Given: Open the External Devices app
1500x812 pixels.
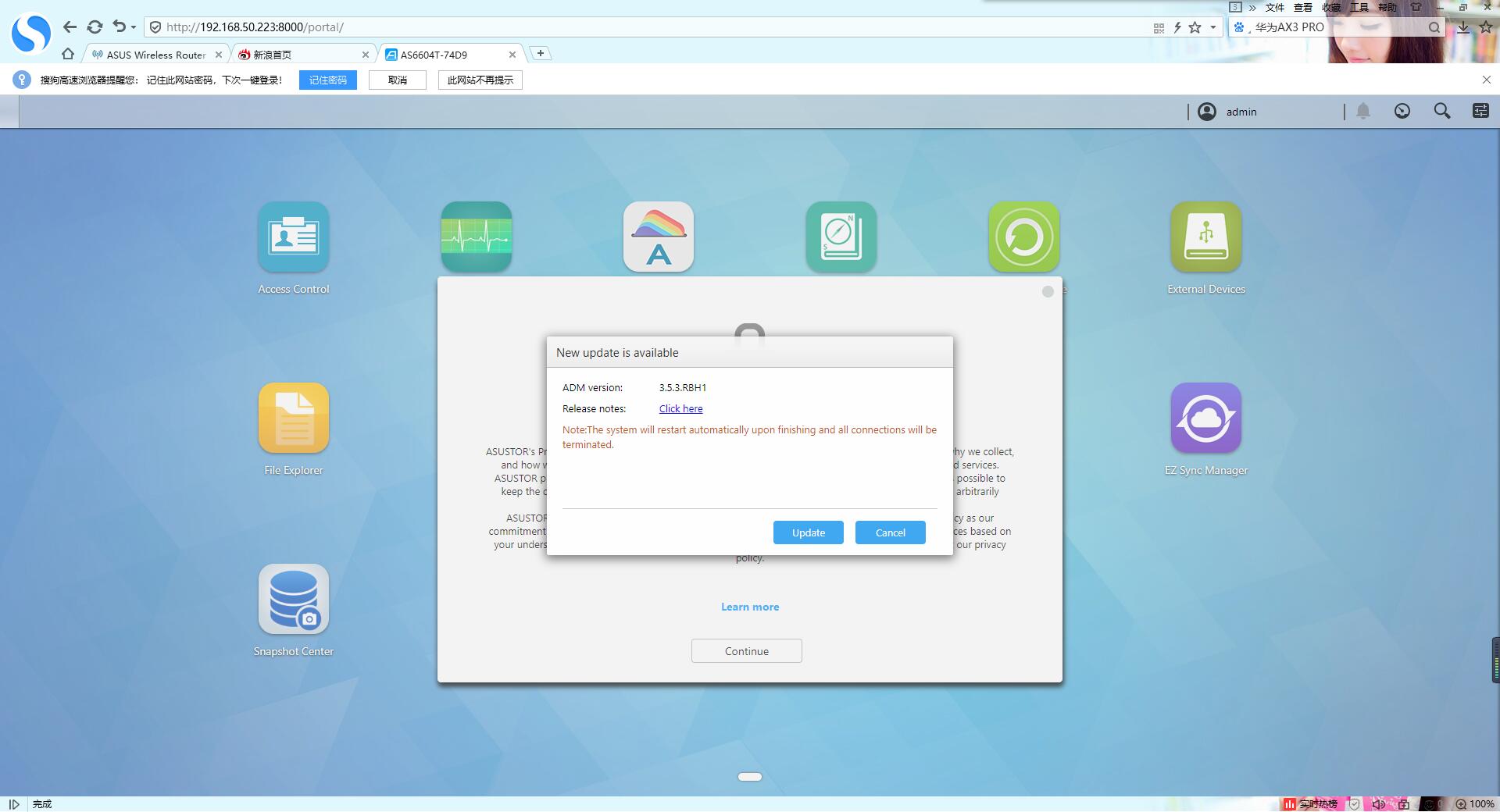Looking at the screenshot, I should (x=1206, y=237).
